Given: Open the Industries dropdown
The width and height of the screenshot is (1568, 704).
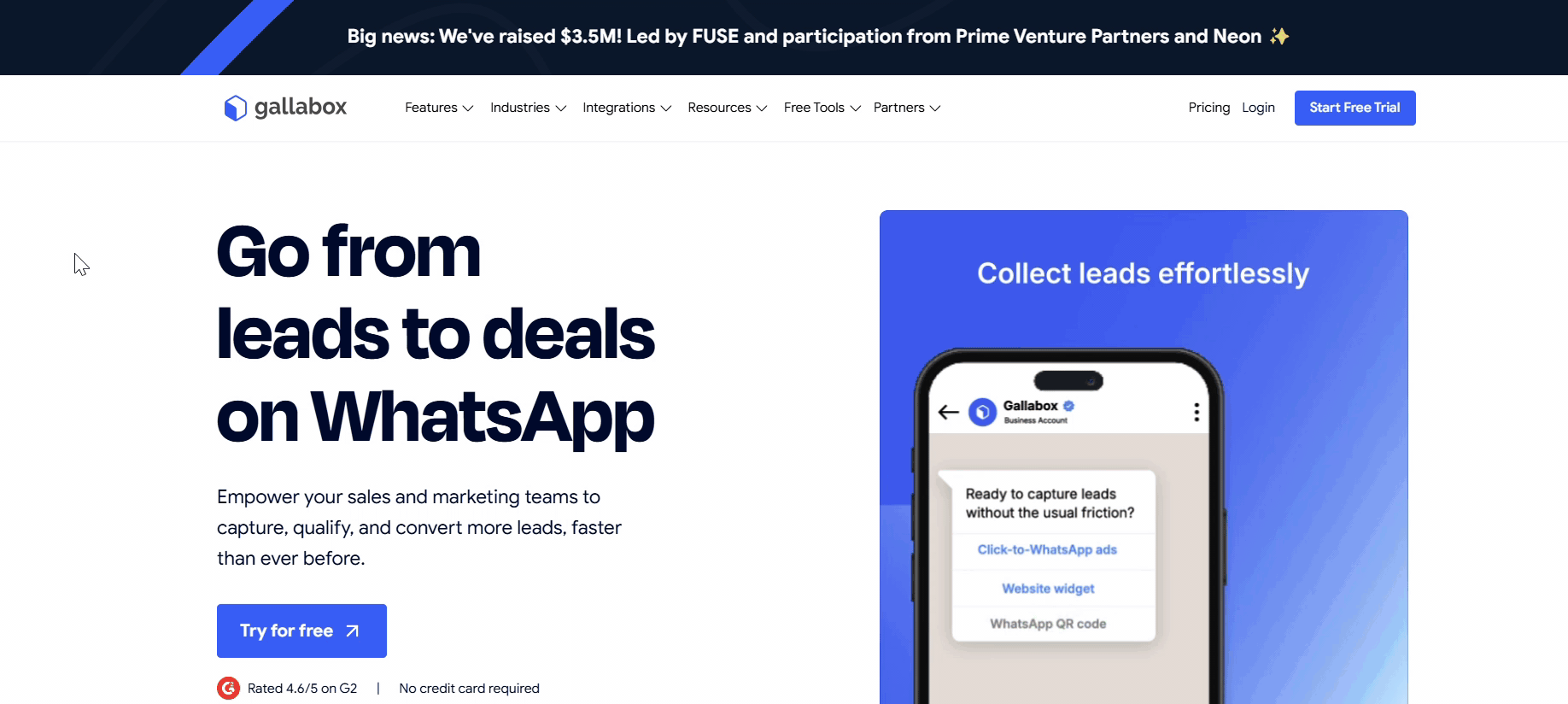Looking at the screenshot, I should (527, 108).
